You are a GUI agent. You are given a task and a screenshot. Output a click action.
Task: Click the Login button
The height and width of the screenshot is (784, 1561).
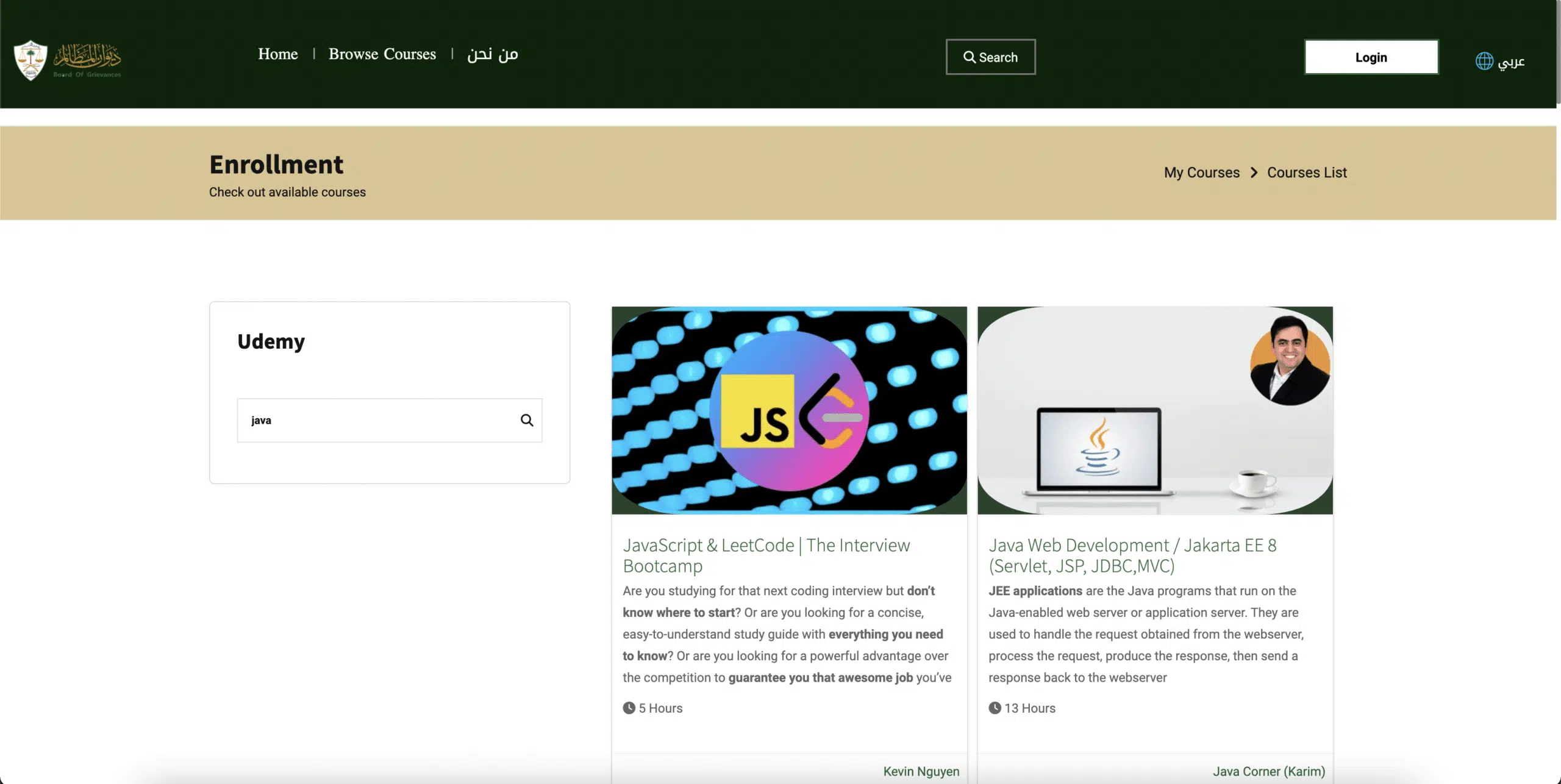click(x=1371, y=57)
